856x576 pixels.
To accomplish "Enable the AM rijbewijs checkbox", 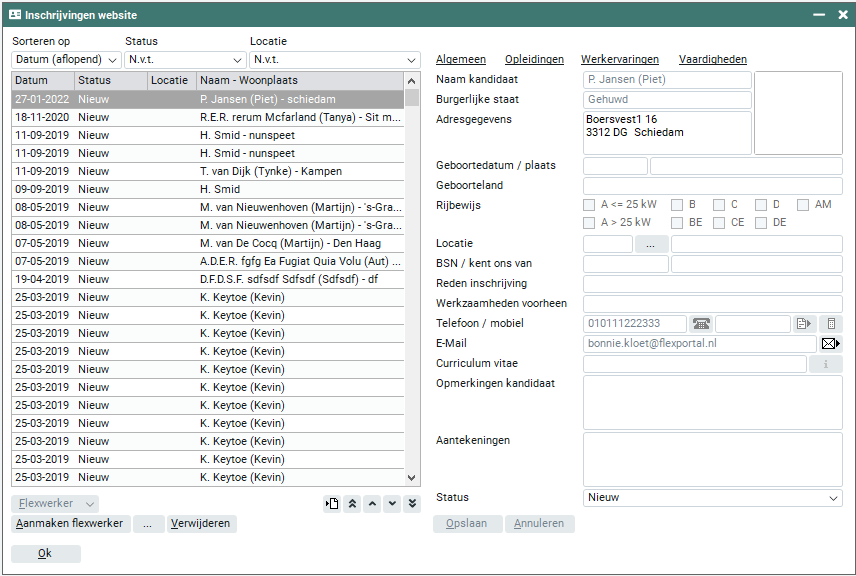I will tap(803, 205).
